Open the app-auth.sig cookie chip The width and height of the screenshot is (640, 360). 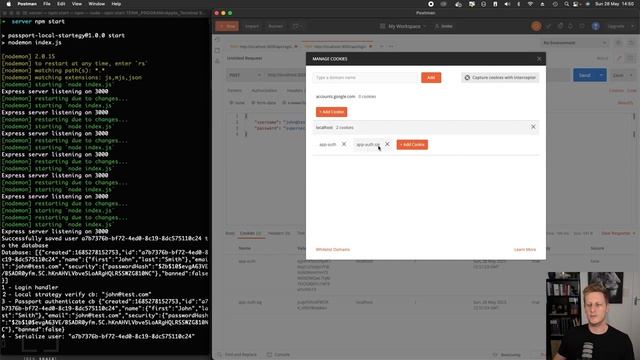368,144
